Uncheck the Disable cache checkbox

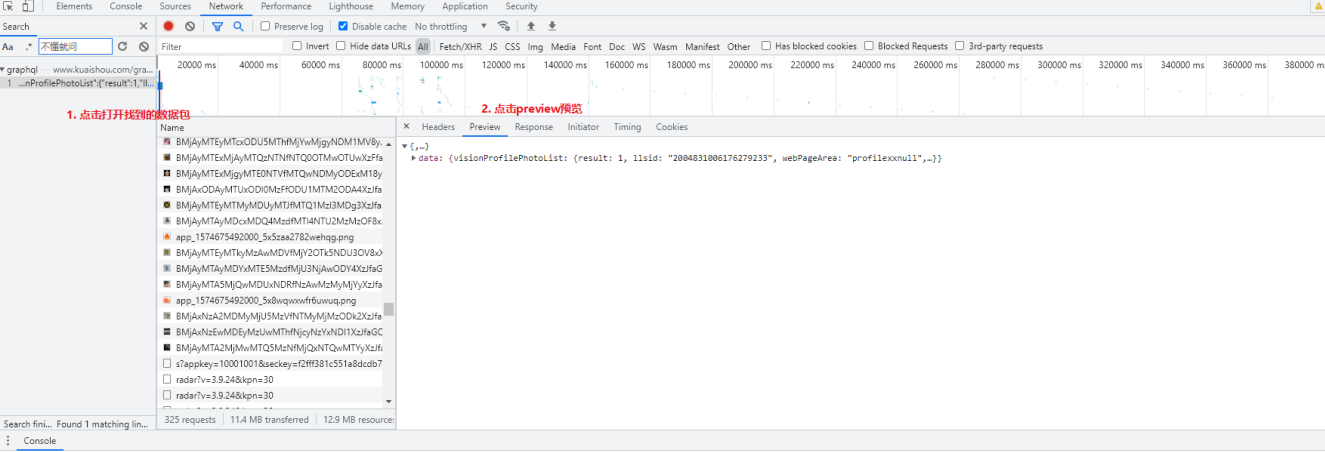[344, 26]
